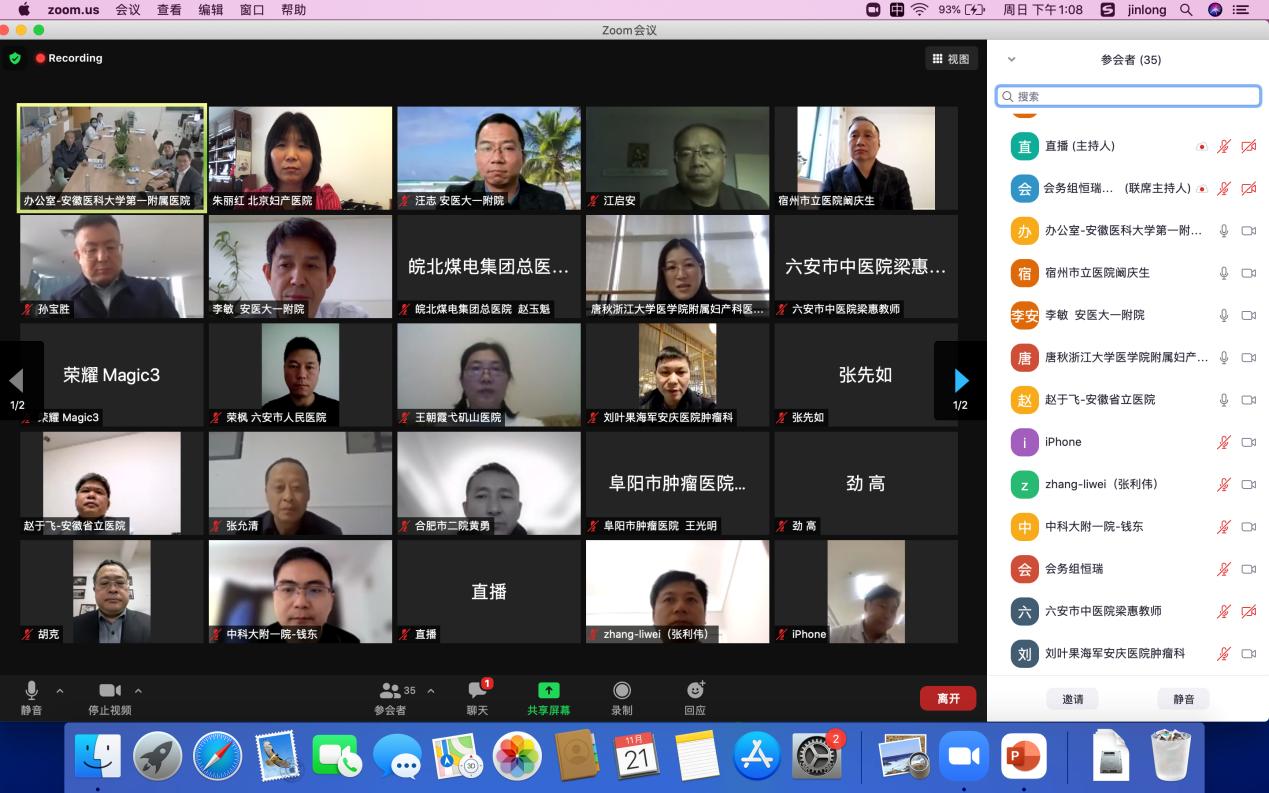
Task: Open the Reactions emoji icon
Action: coord(695,691)
